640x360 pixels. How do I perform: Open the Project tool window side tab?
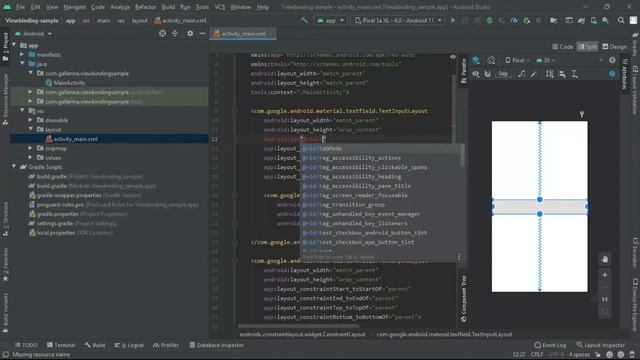5,47
